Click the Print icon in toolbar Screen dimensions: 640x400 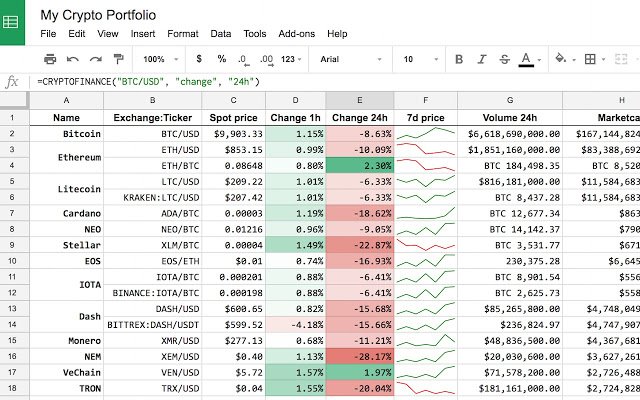tap(50, 59)
